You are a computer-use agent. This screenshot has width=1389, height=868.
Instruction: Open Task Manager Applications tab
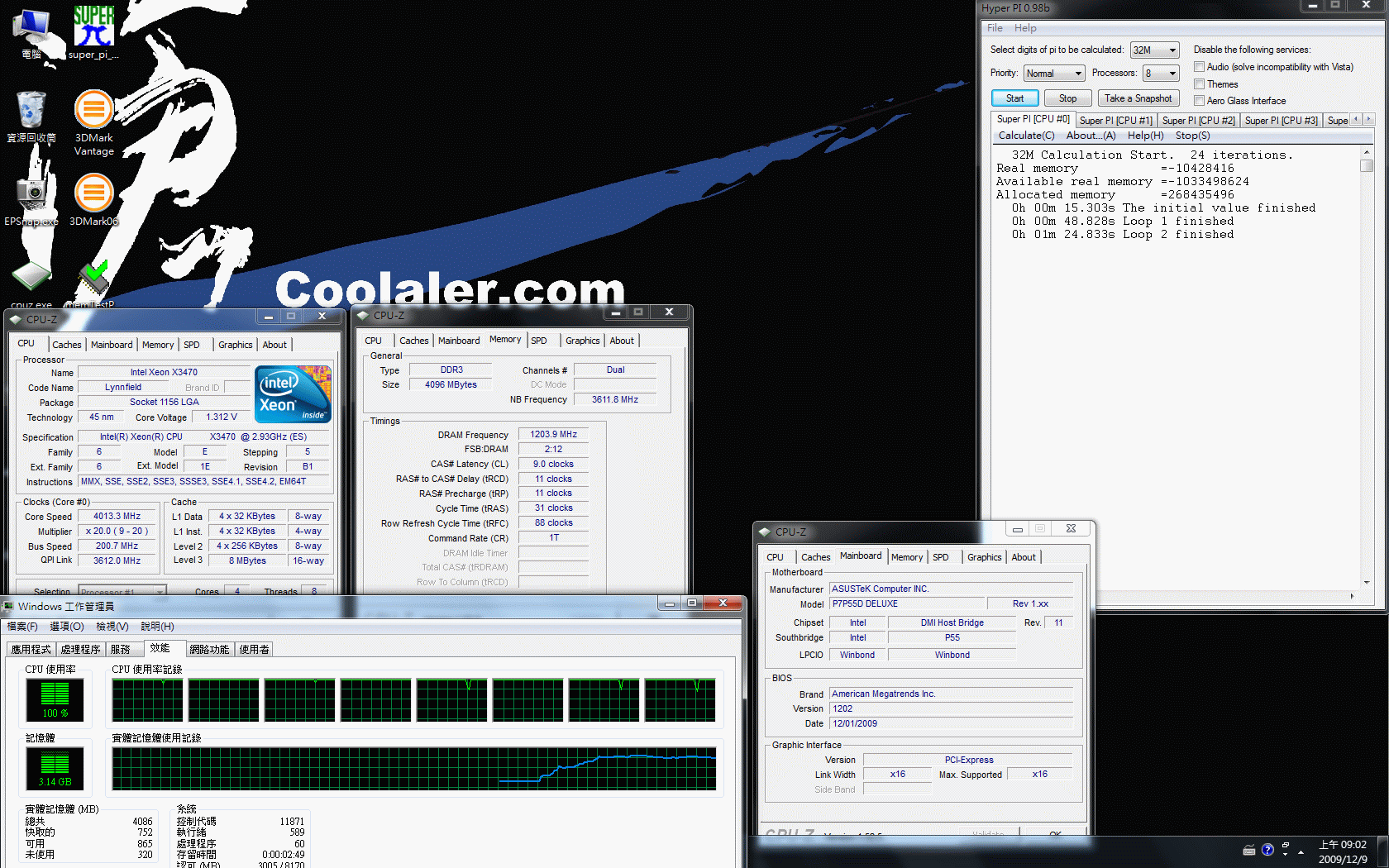[31, 650]
